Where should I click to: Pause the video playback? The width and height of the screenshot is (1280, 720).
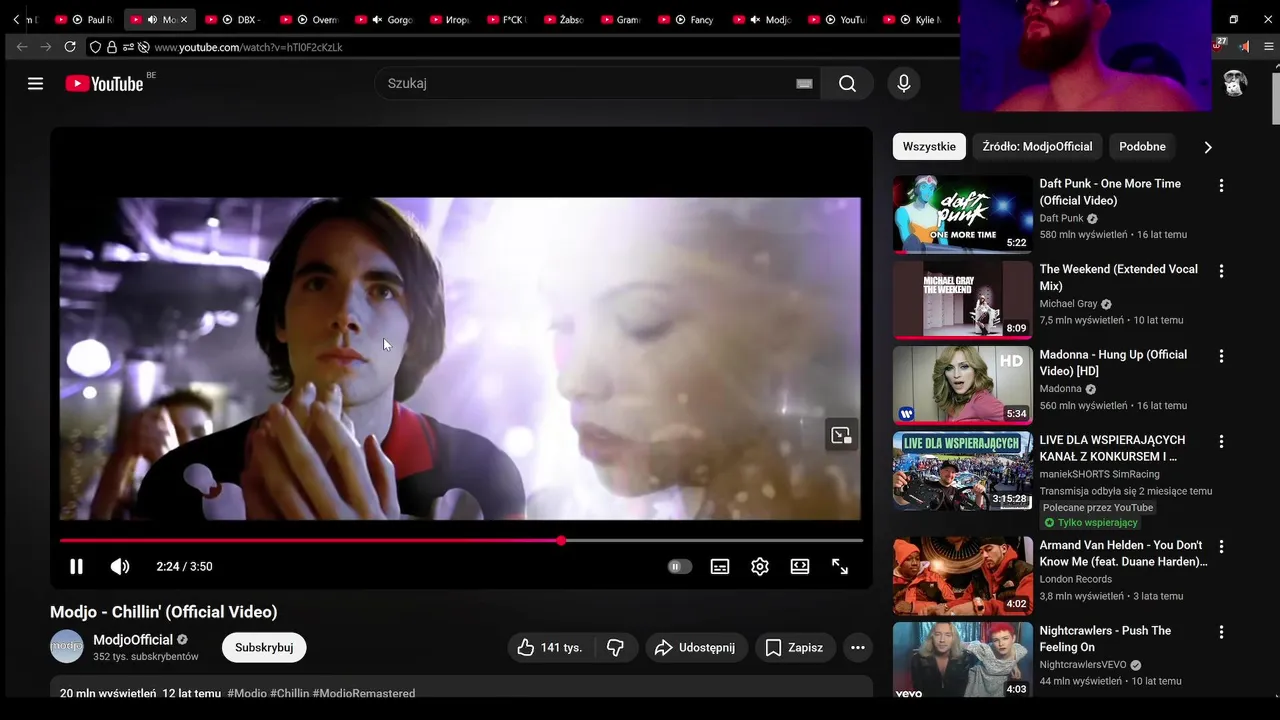pyautogui.click(x=76, y=567)
